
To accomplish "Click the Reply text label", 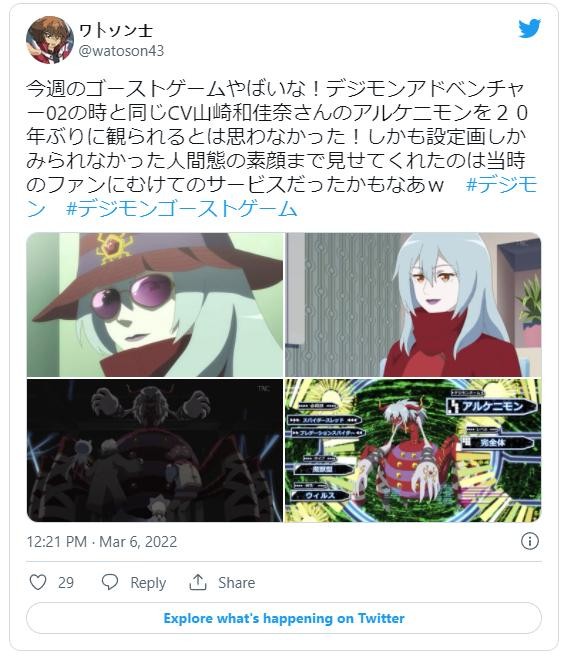I will point(148,583).
